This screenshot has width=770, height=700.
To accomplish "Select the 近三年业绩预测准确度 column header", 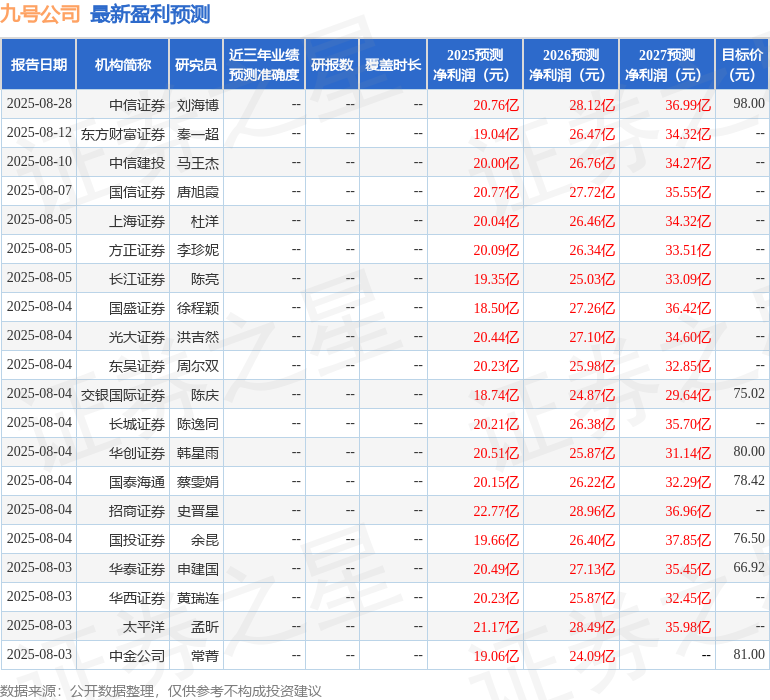I will pos(264,64).
